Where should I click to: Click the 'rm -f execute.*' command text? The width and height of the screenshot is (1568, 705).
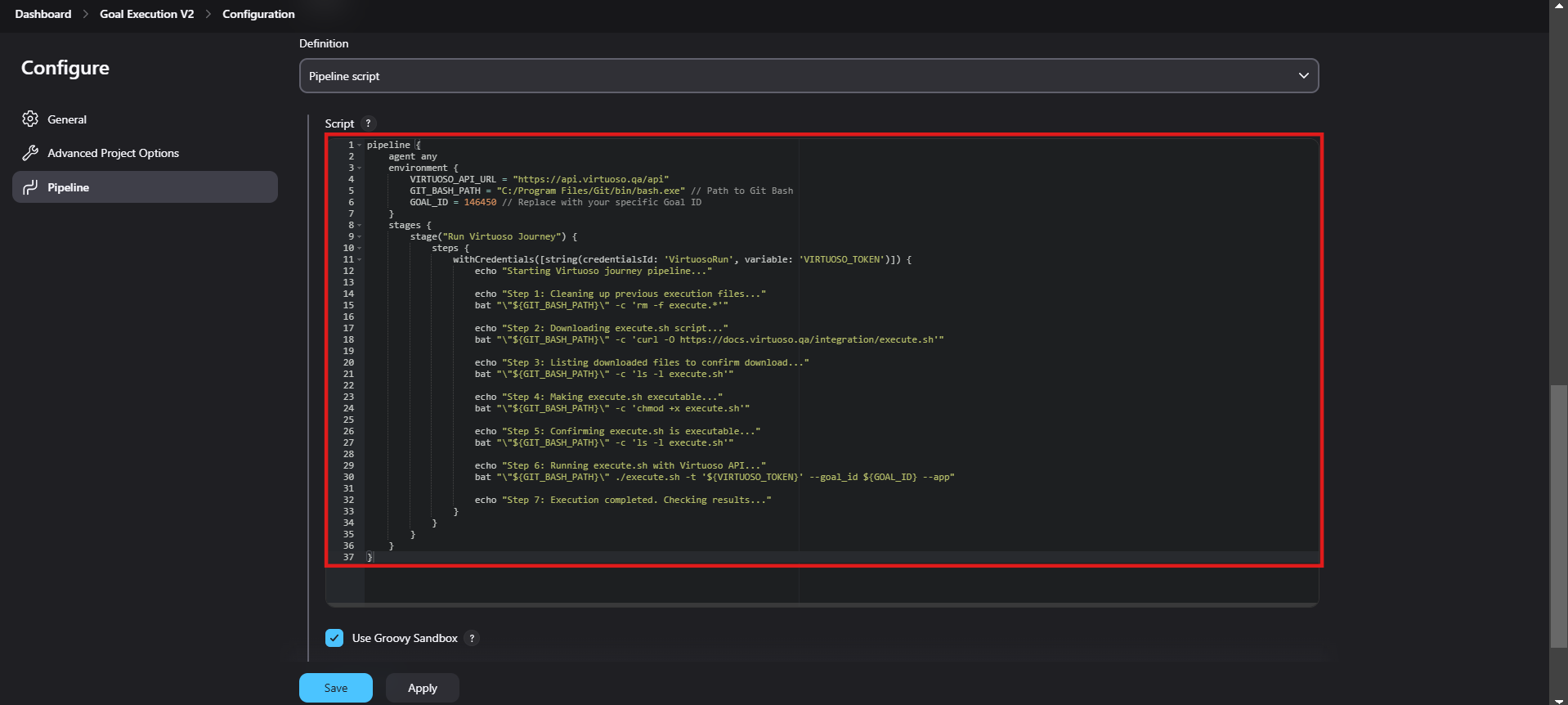coord(677,305)
